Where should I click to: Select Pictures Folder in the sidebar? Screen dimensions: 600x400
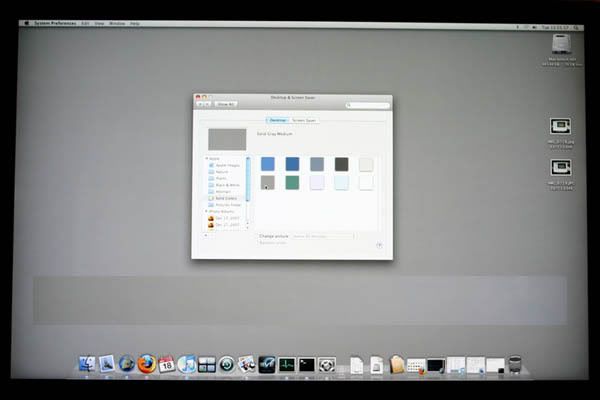point(225,205)
